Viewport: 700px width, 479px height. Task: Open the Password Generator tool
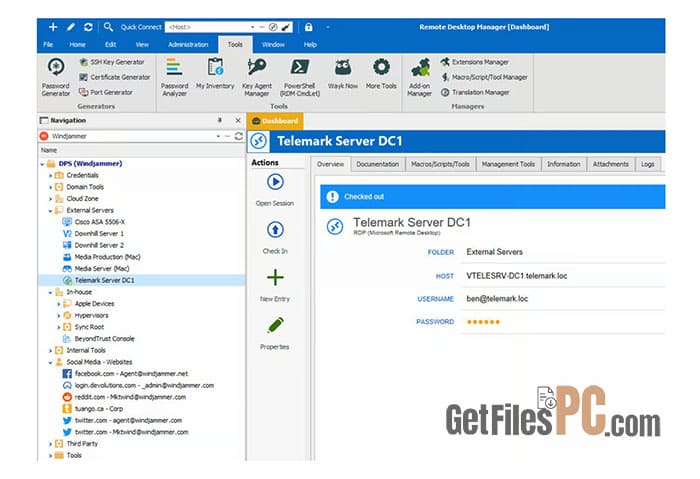point(56,77)
